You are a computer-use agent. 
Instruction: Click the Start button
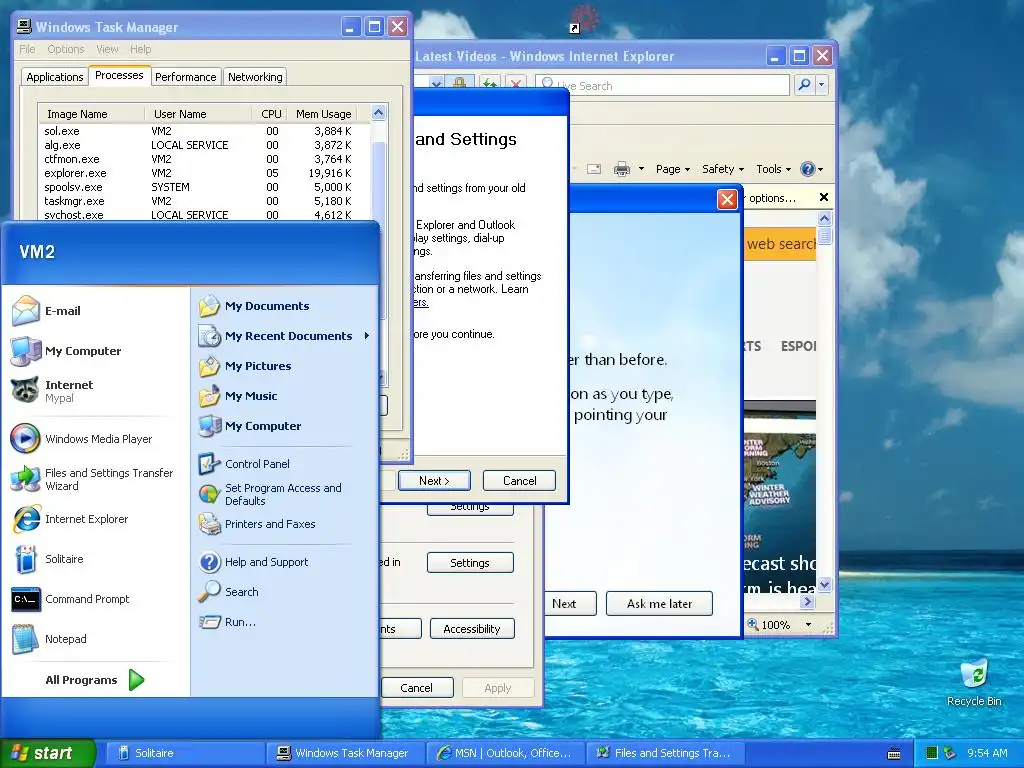pos(47,753)
